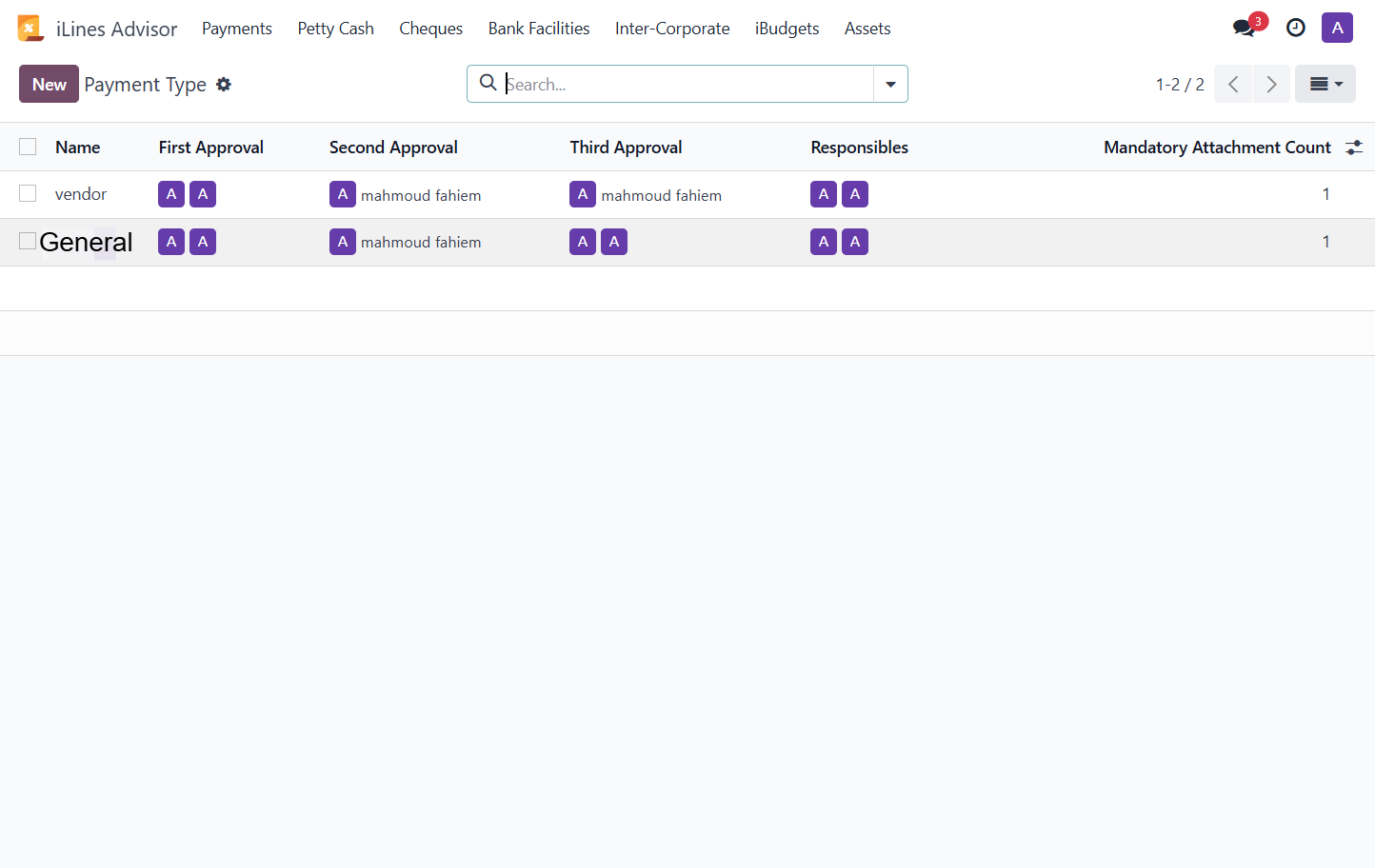Check the vendor row checkbox
This screenshot has height=868, width=1375.
(x=28, y=193)
